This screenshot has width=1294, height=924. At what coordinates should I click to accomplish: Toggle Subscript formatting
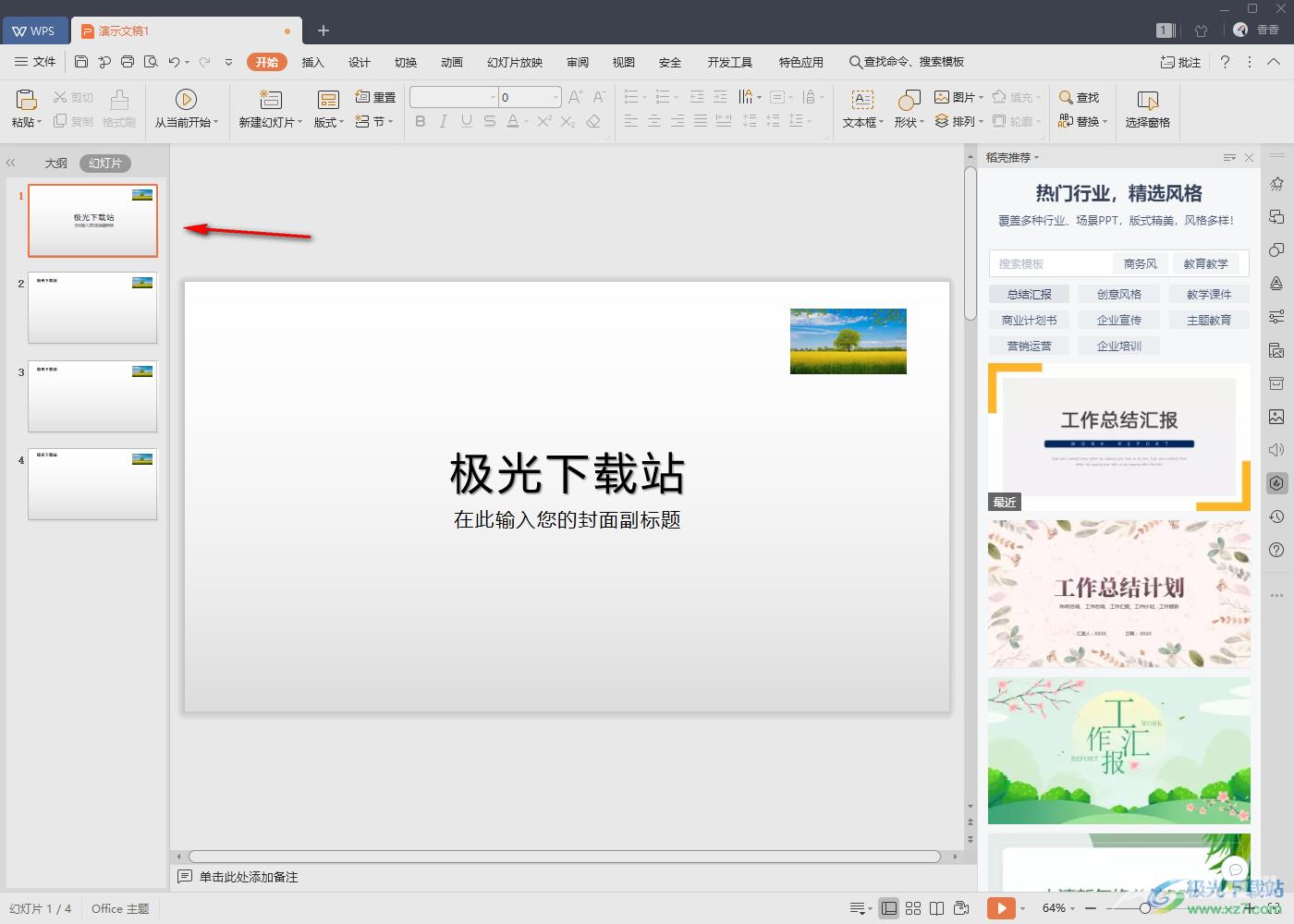coord(568,121)
